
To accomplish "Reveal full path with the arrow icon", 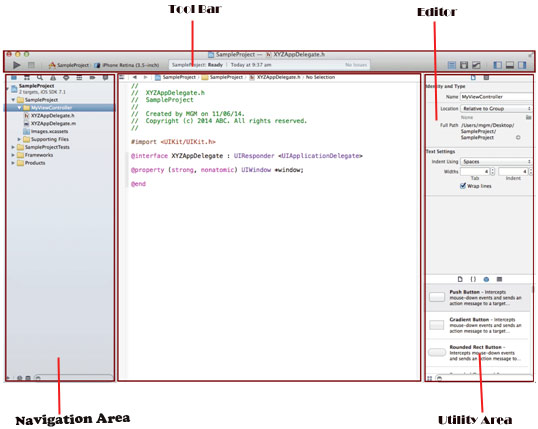I will coord(518,138).
